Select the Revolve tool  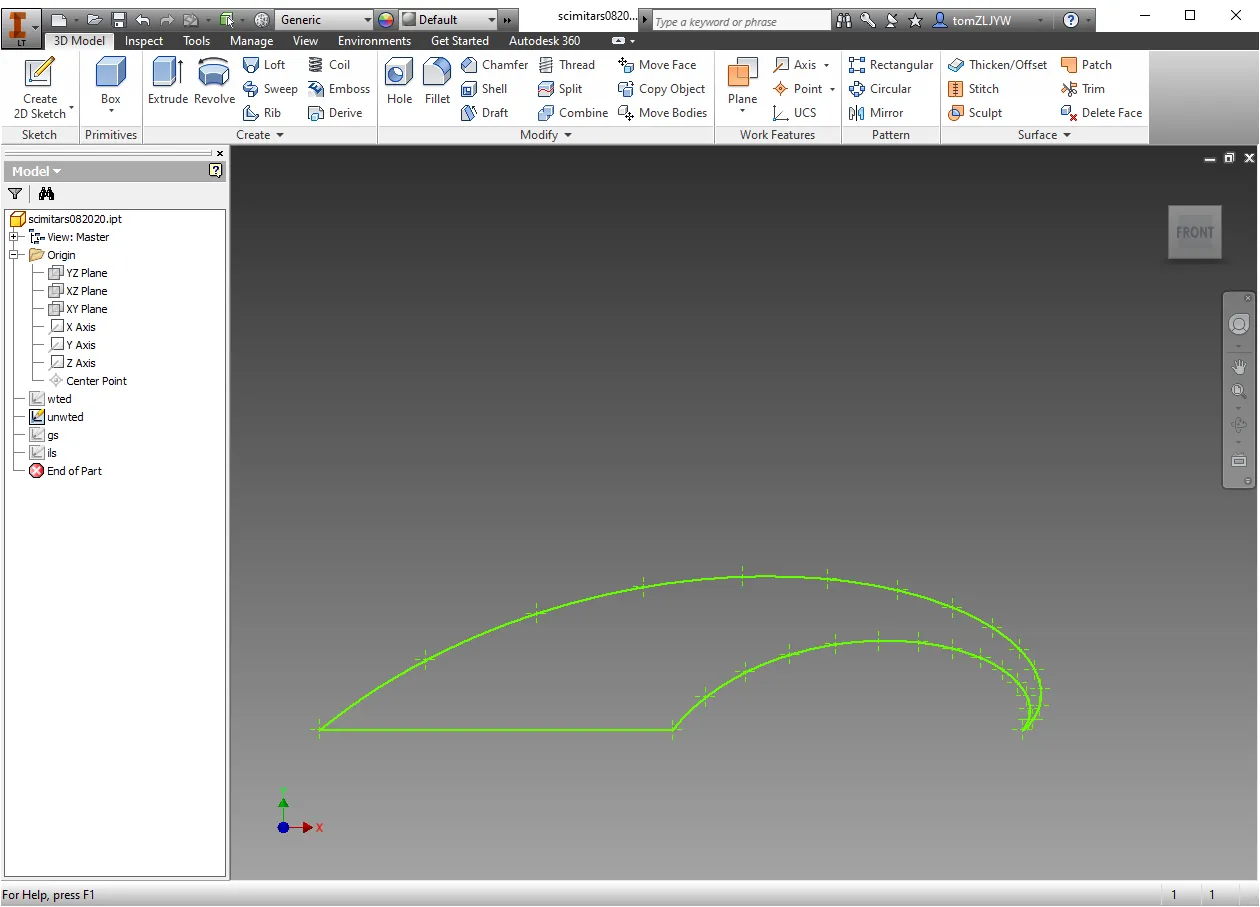(x=214, y=80)
